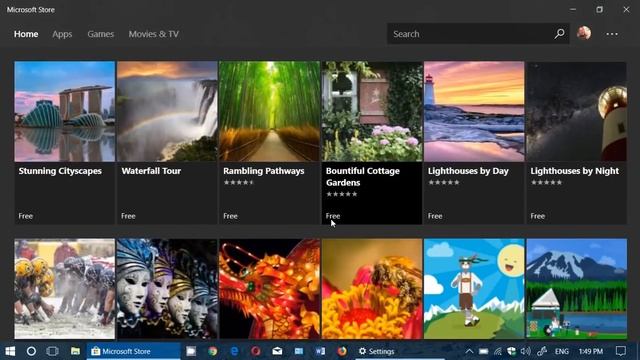Click the Waterfall Tour title

tap(151, 171)
